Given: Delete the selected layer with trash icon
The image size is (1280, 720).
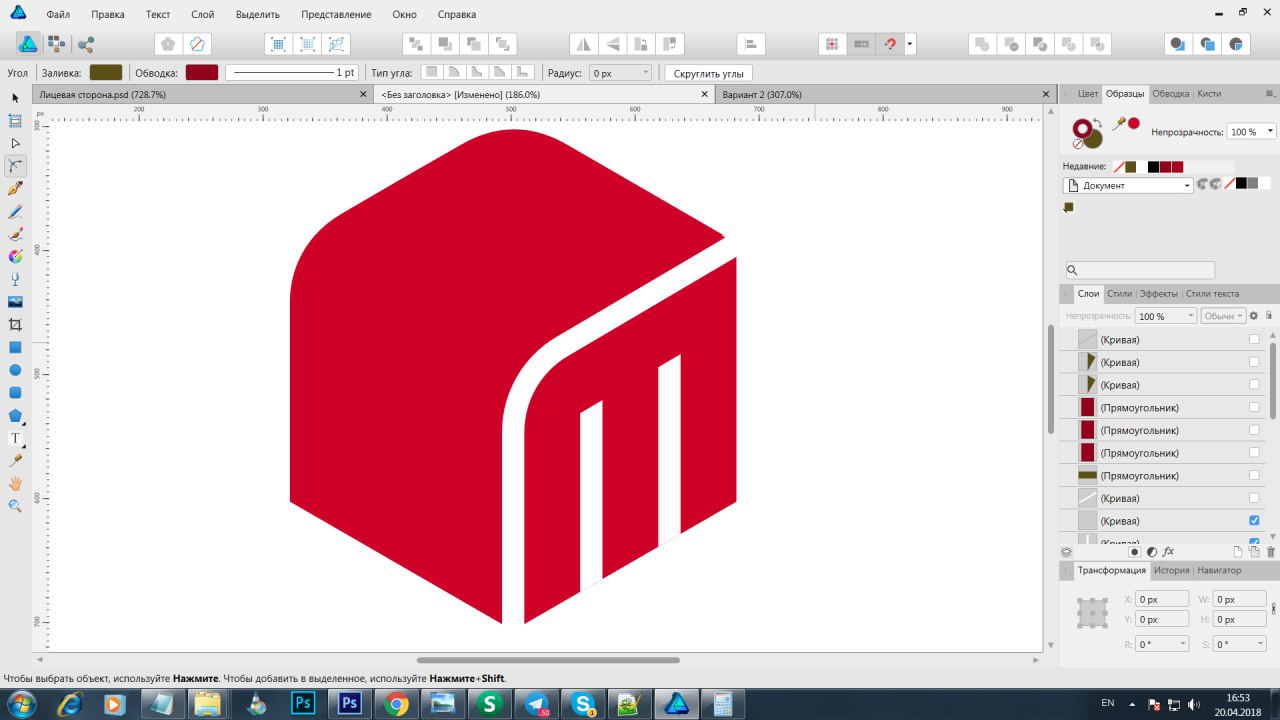Looking at the screenshot, I should tap(1271, 551).
